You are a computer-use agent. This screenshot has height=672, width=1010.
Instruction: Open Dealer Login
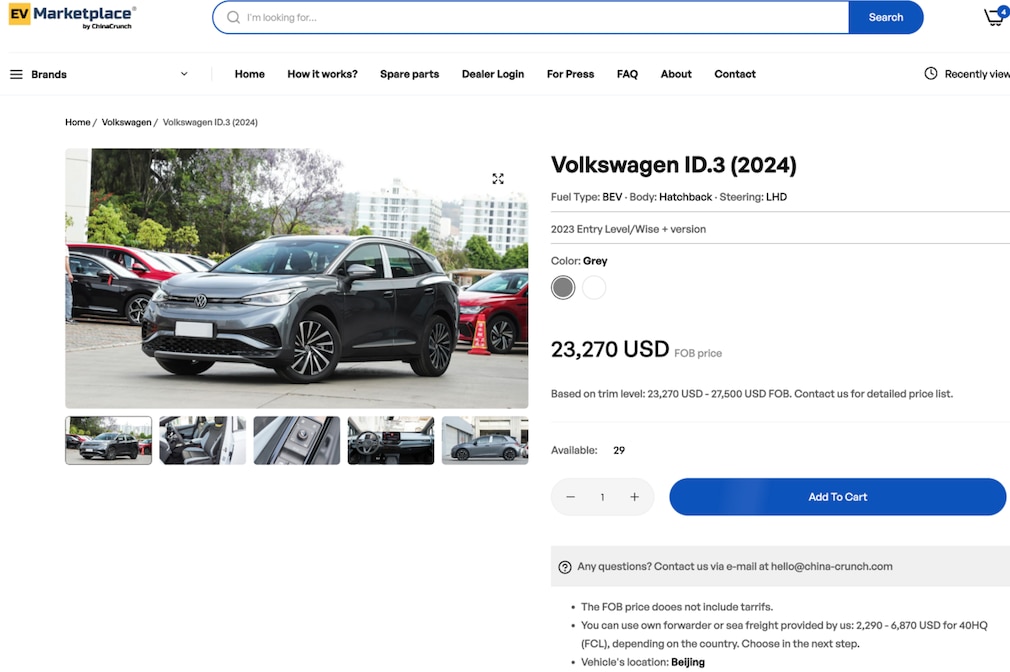point(493,74)
